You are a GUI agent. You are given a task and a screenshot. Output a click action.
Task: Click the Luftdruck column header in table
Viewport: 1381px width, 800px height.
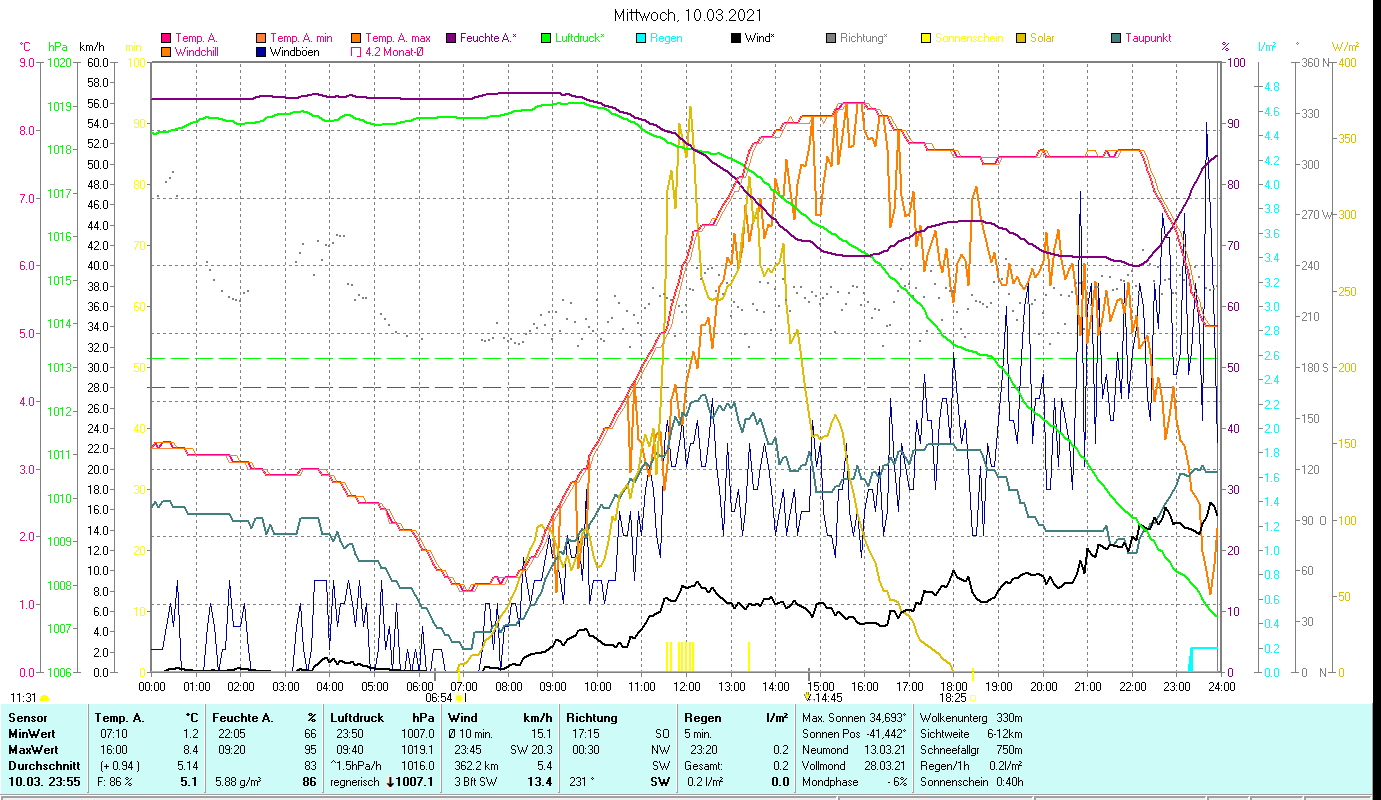pyautogui.click(x=357, y=717)
